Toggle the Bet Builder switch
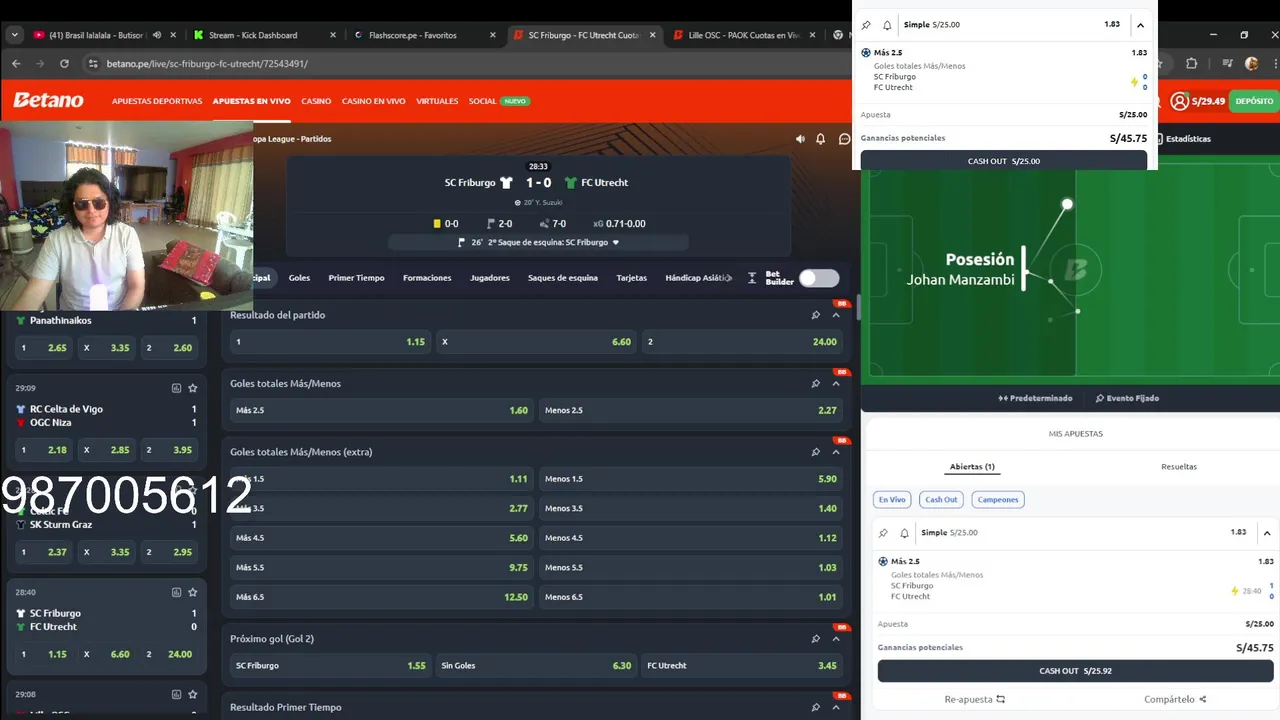This screenshot has width=1280, height=720. [x=819, y=278]
